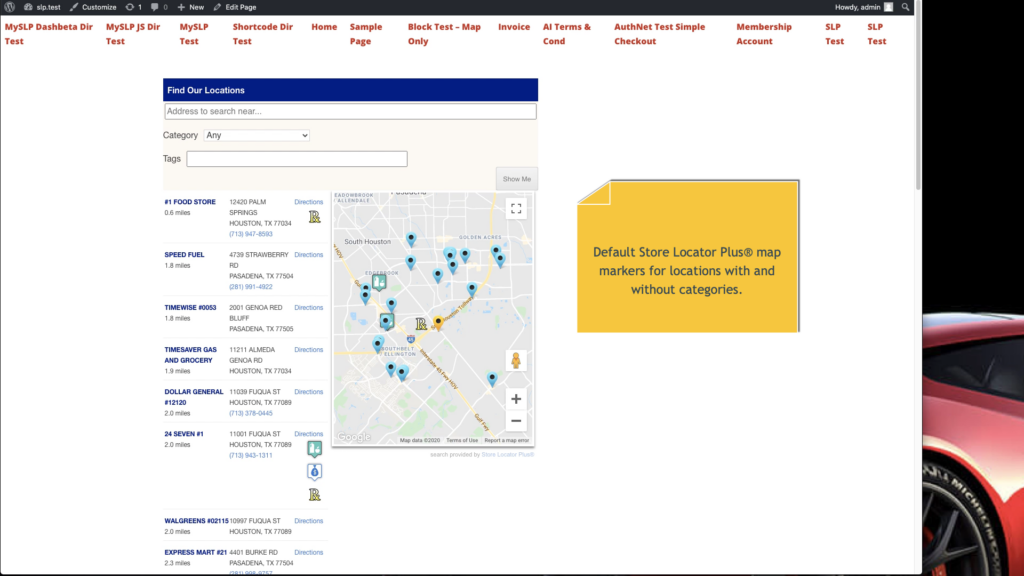The height and width of the screenshot is (576, 1024).
Task: Click the Find Our Locations header
Action: (x=350, y=90)
